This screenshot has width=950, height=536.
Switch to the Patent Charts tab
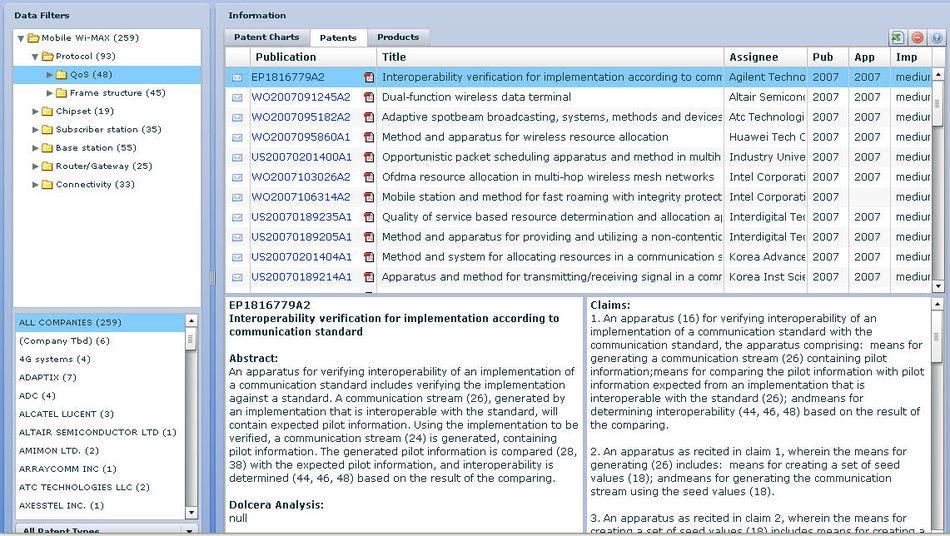point(266,38)
